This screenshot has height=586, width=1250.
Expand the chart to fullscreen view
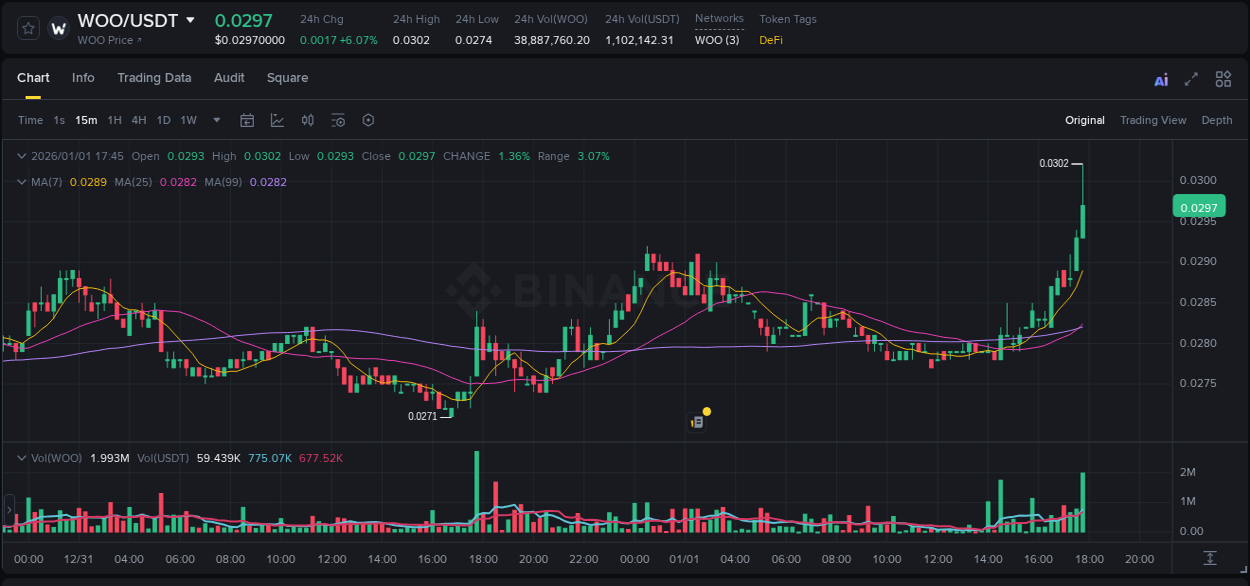[1191, 79]
